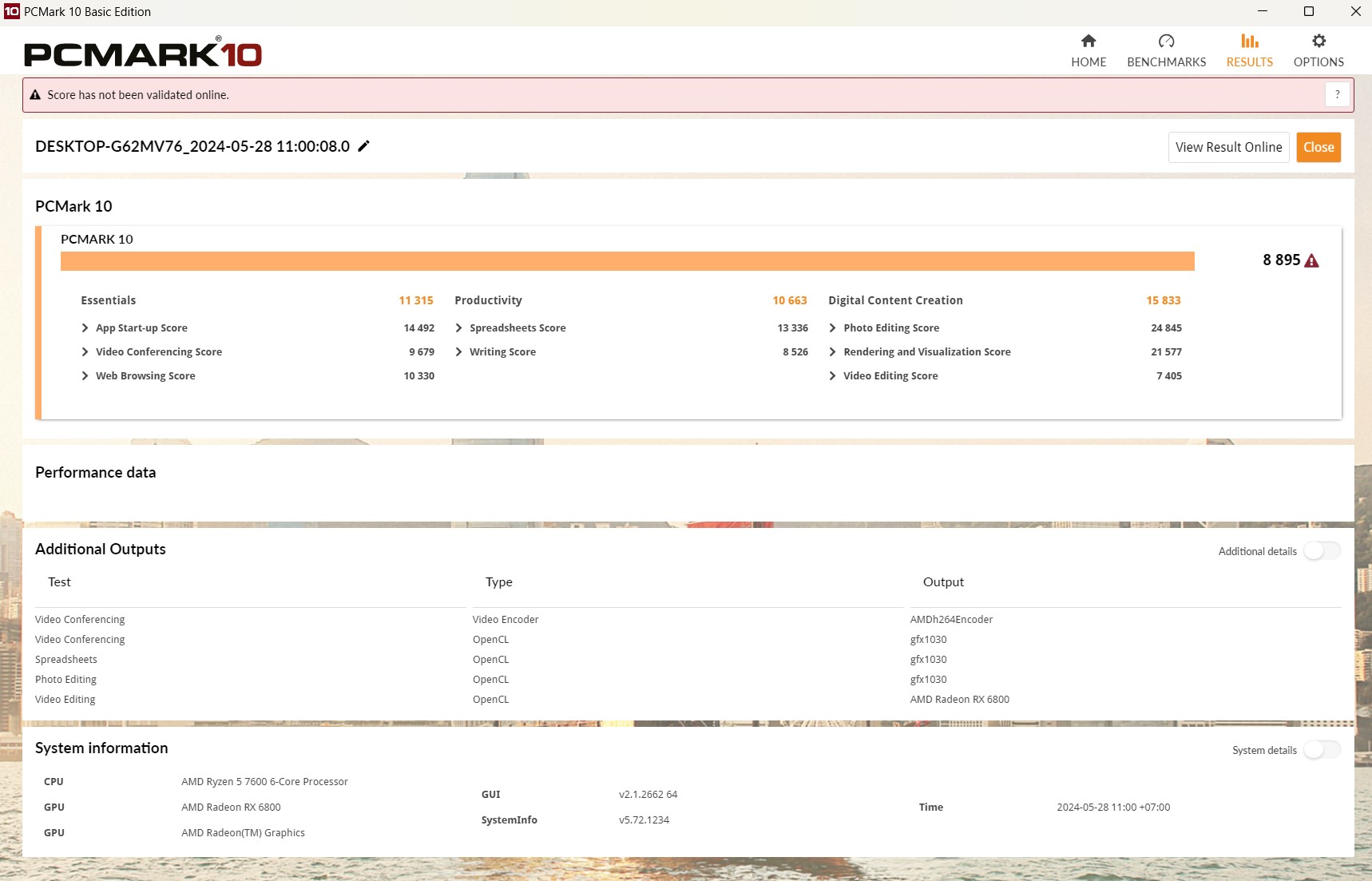
Task: Click AMD Radeon RX 6800 output for Video Editing
Action: coord(959,700)
